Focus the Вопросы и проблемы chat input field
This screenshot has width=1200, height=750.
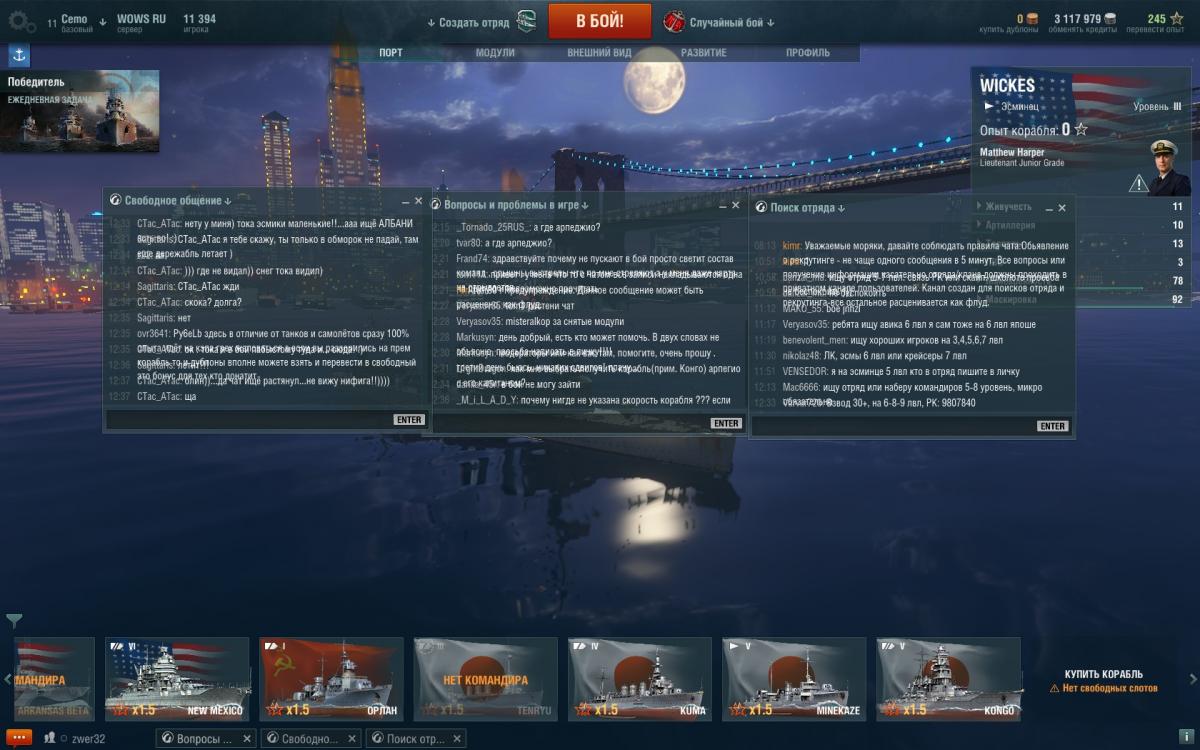tap(568, 423)
